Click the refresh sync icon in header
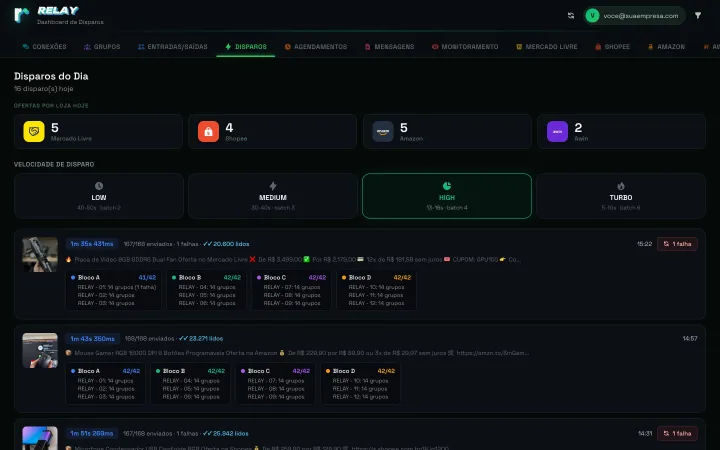 [x=571, y=16]
